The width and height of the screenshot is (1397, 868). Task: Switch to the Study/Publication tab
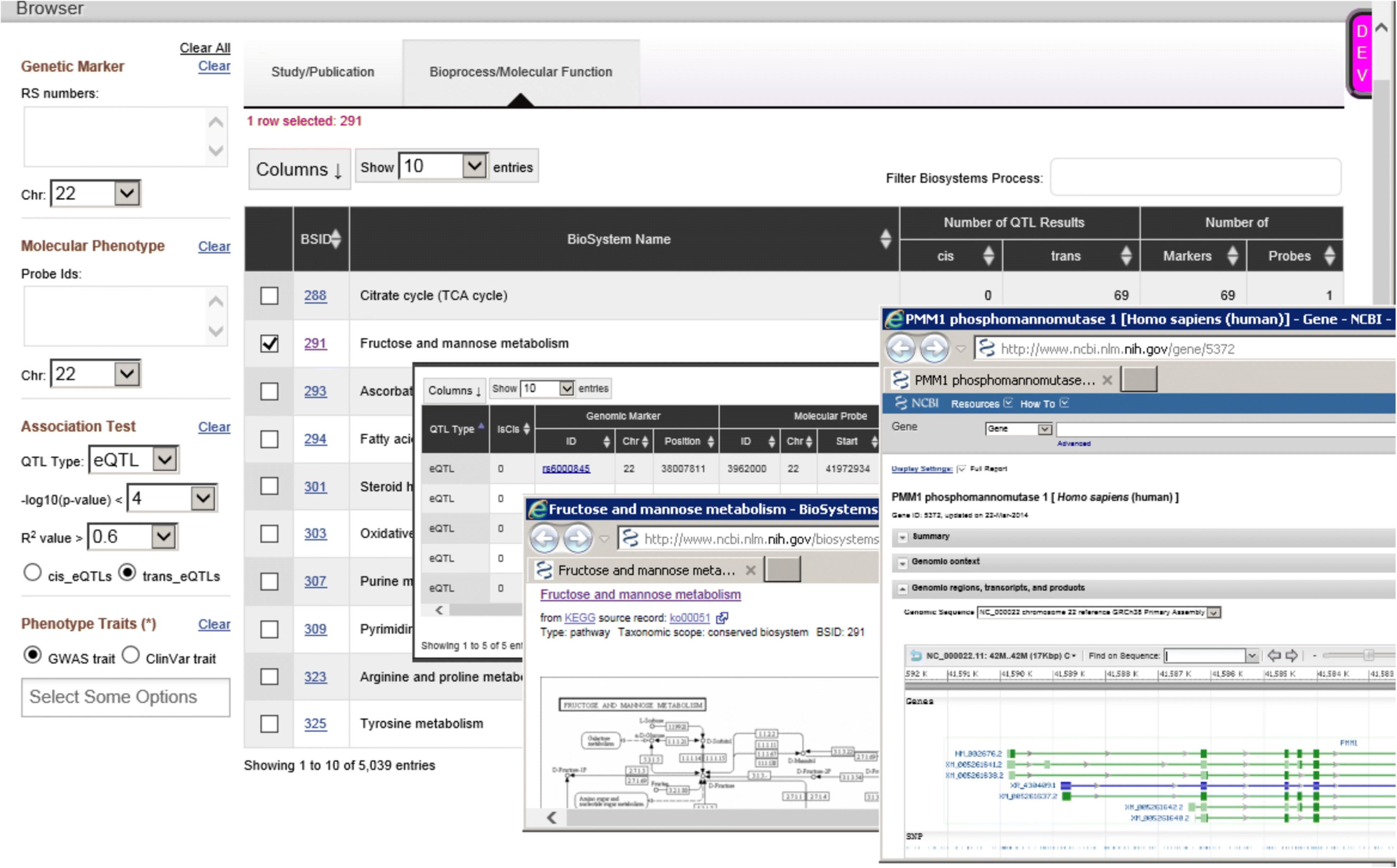[x=322, y=72]
